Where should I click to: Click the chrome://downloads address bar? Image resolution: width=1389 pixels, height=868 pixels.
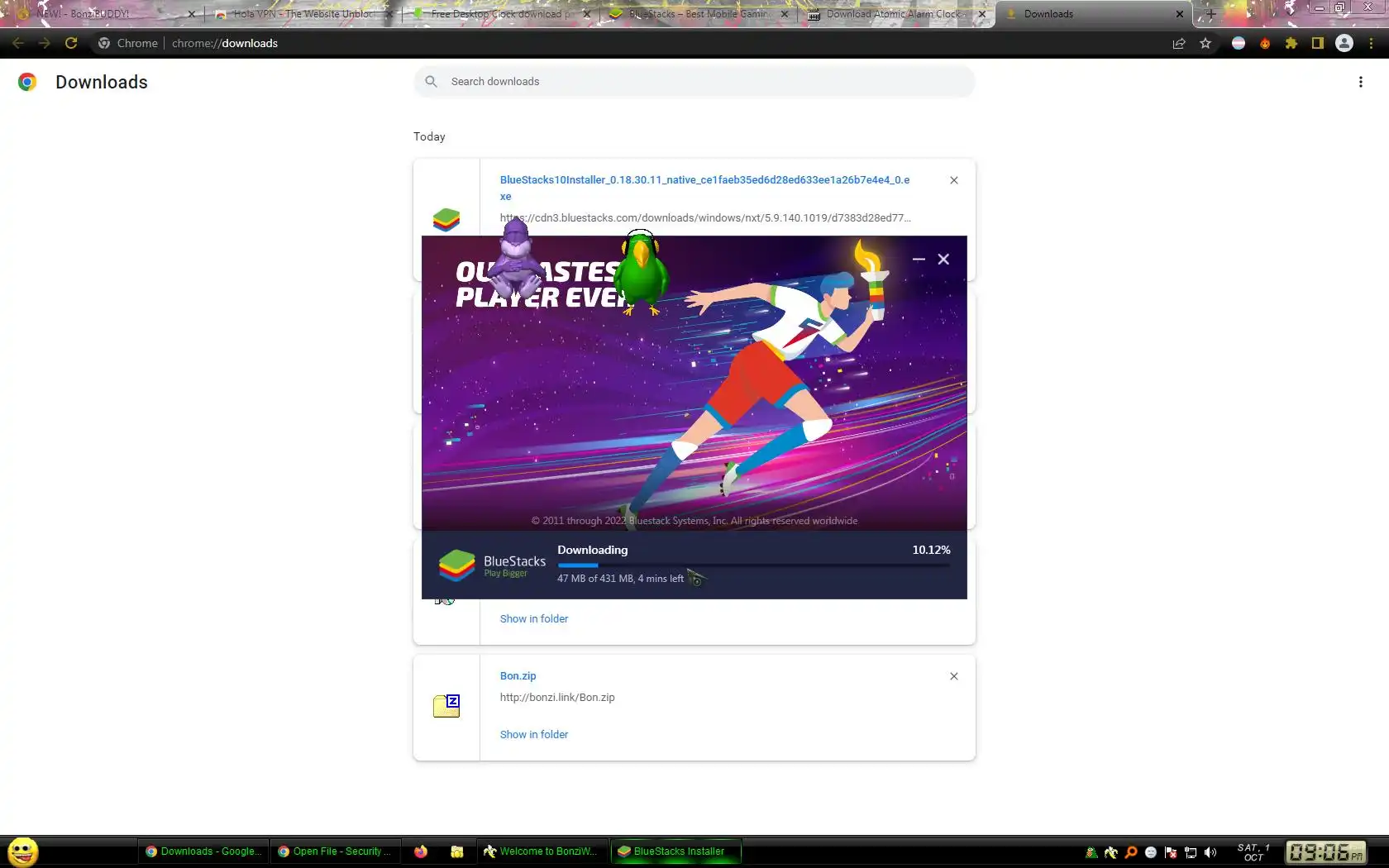pos(628,43)
